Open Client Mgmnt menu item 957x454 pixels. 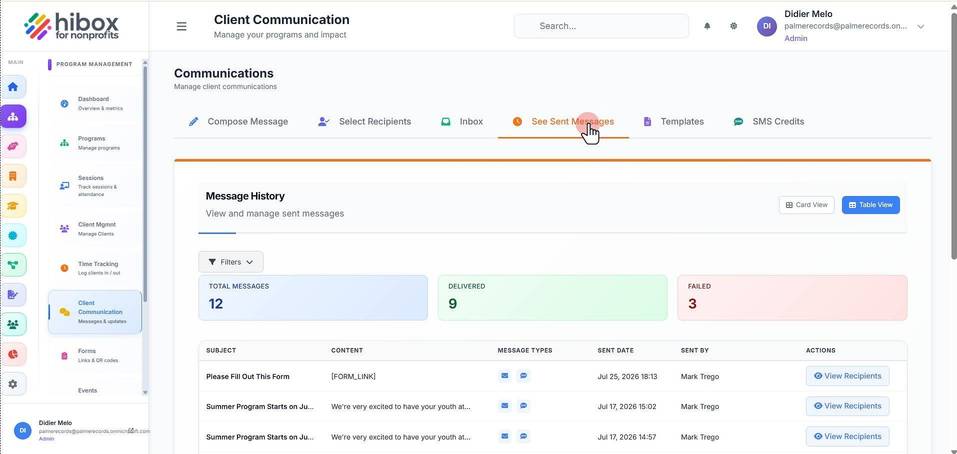pos(95,229)
